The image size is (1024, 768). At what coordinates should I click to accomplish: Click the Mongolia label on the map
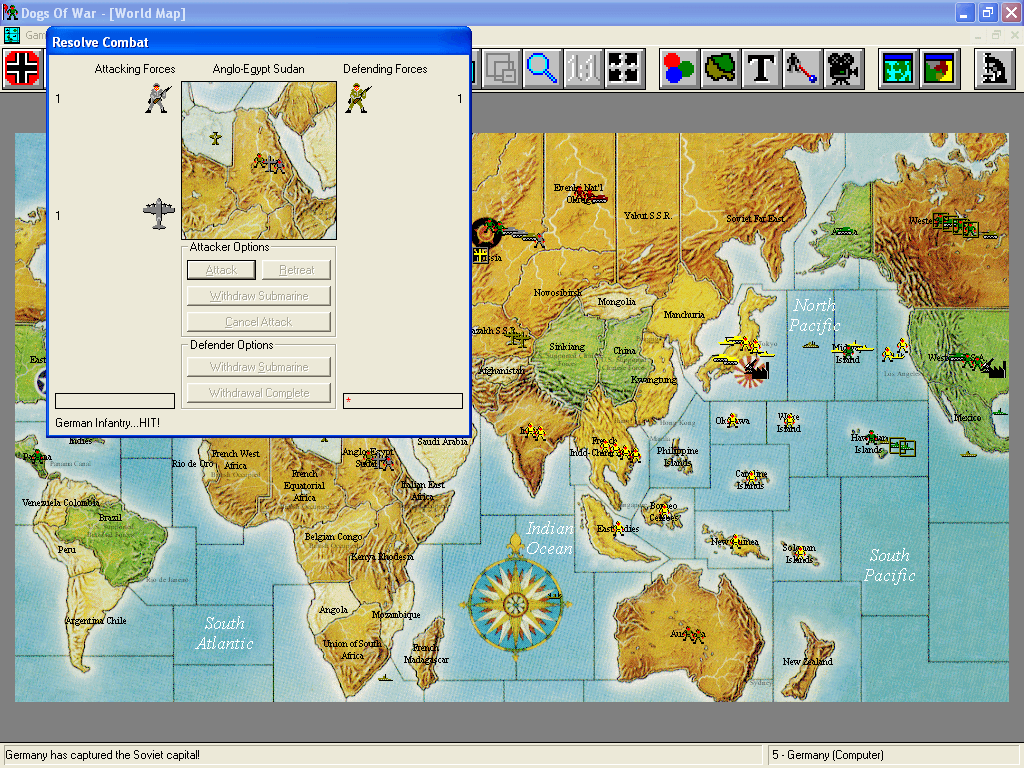(616, 302)
